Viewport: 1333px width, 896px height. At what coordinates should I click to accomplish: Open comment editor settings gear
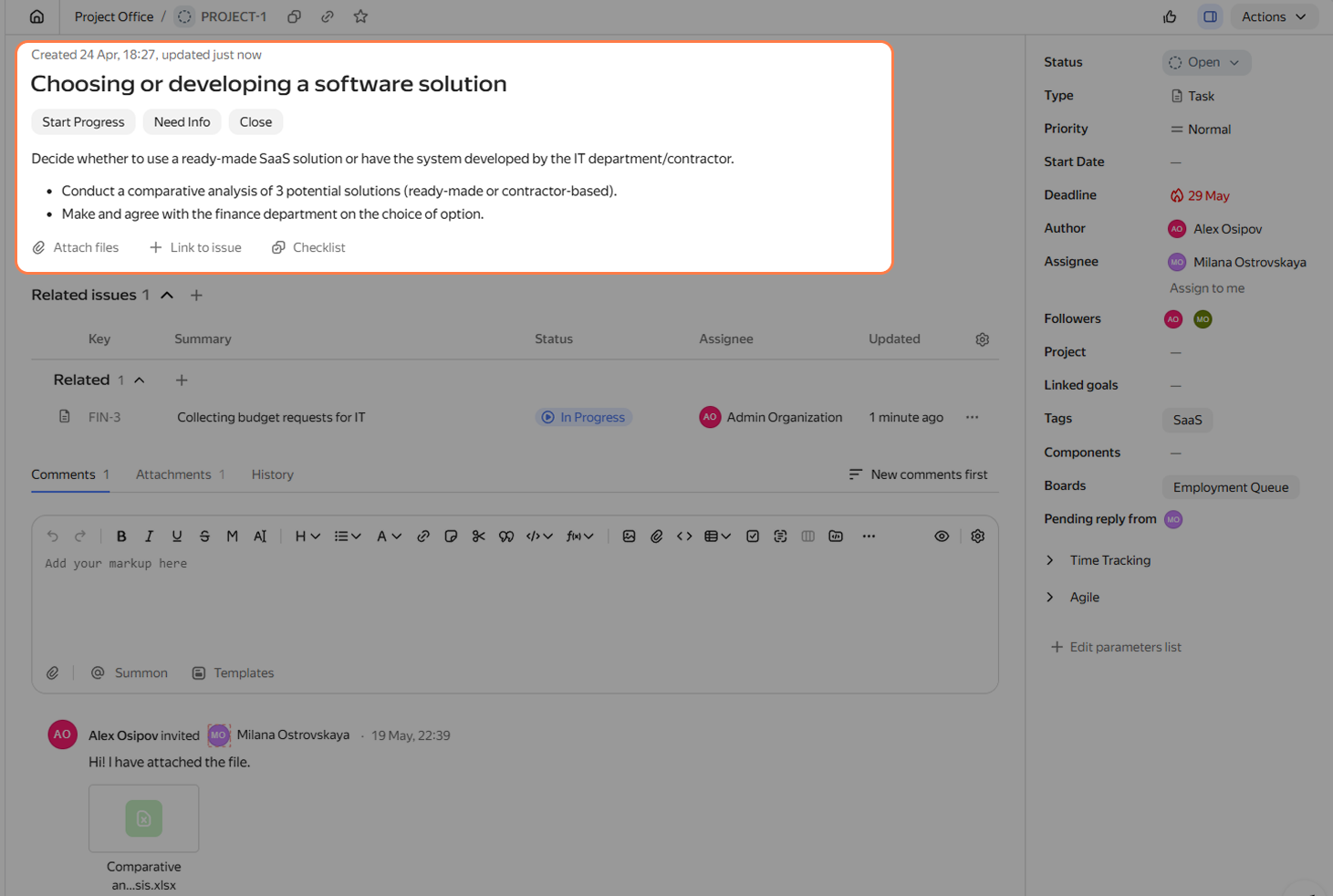[x=978, y=537]
